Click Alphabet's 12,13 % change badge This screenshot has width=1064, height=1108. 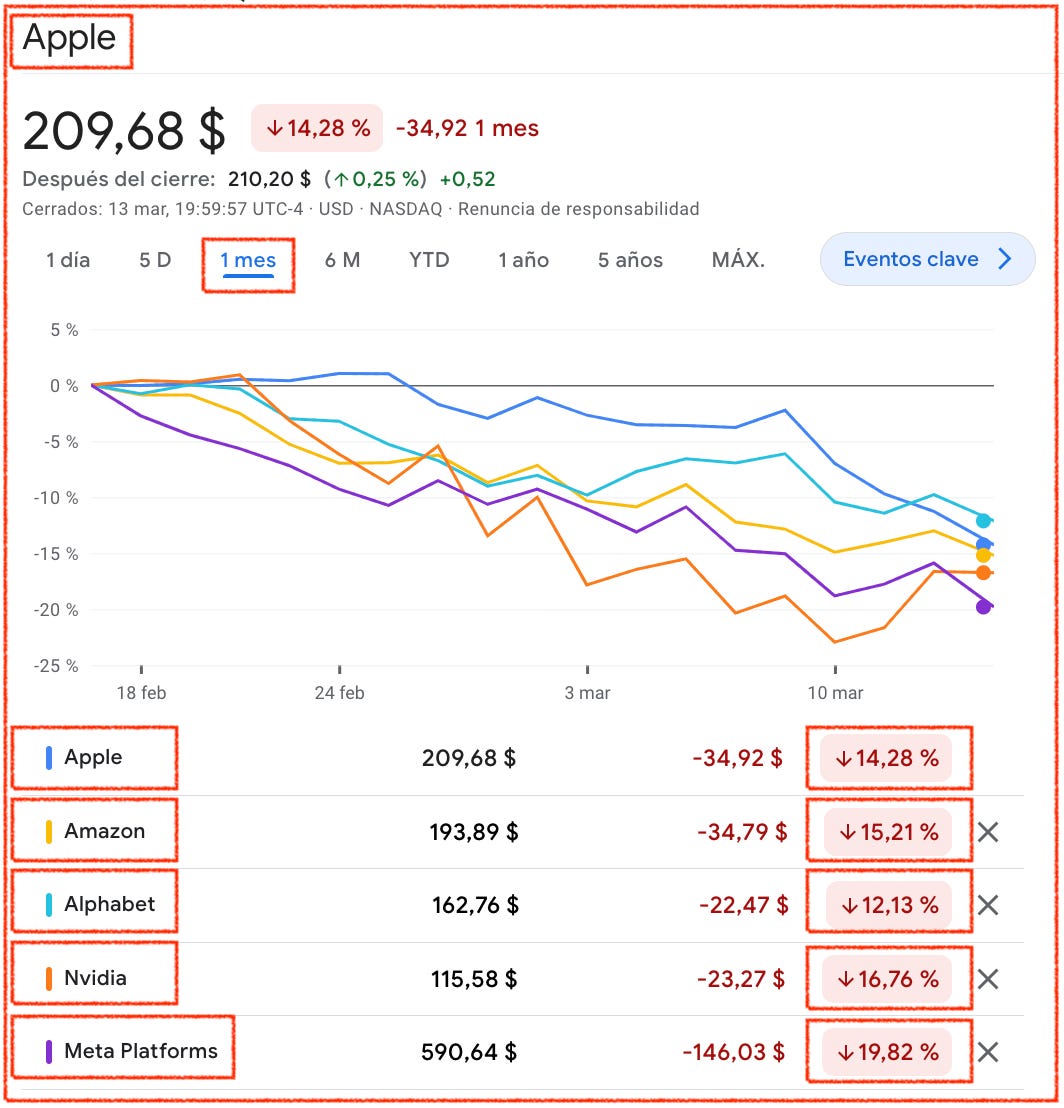point(889,905)
